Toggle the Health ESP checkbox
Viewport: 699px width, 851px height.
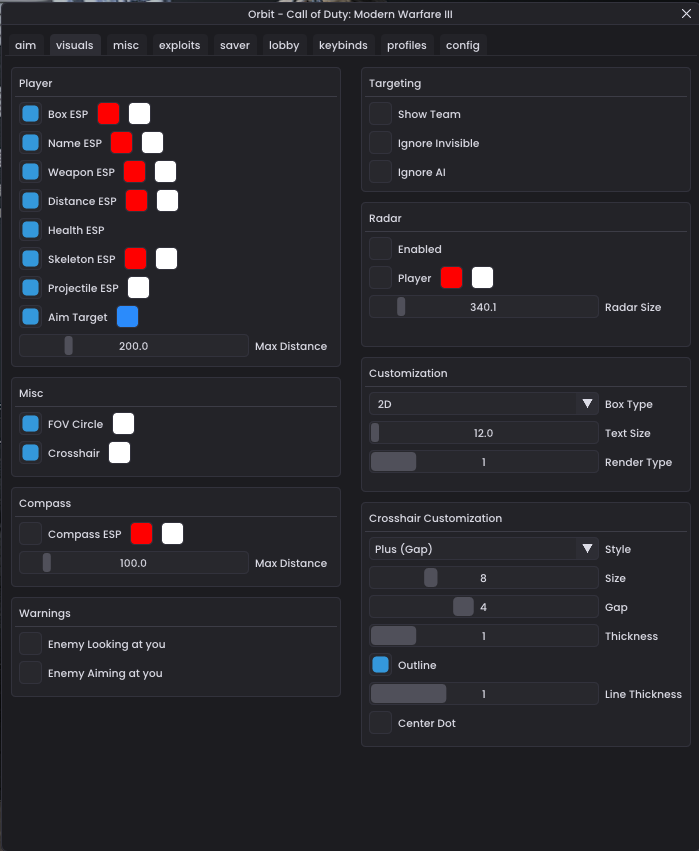[x=30, y=230]
